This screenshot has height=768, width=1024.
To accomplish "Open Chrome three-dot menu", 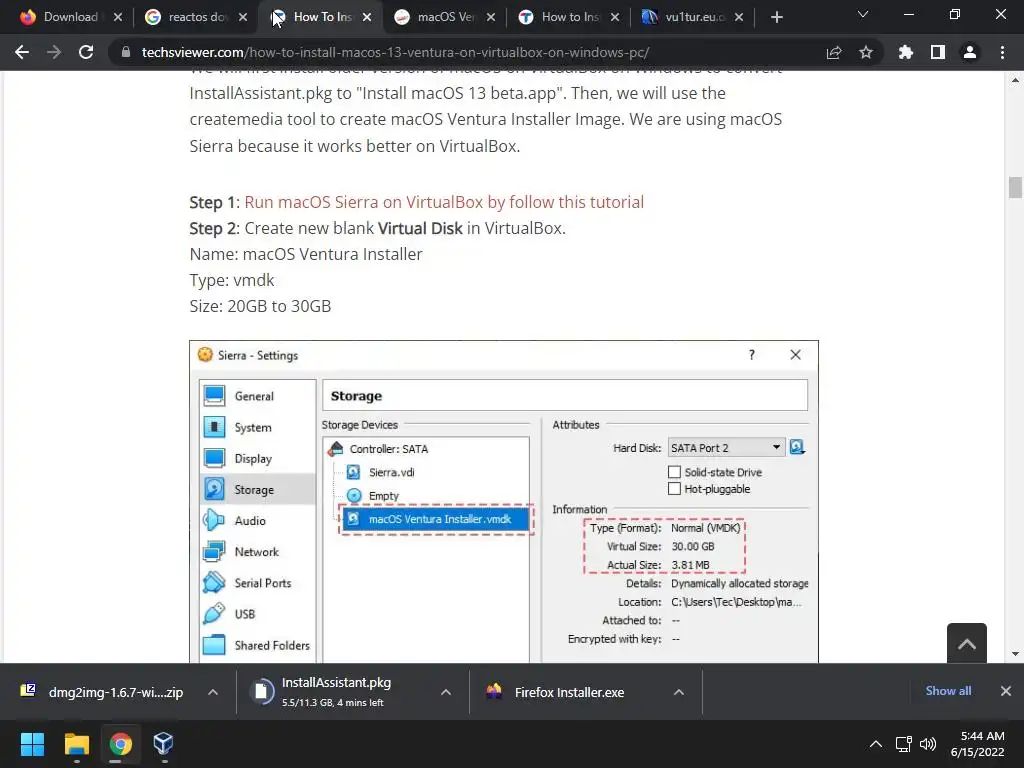I will tap(1002, 52).
